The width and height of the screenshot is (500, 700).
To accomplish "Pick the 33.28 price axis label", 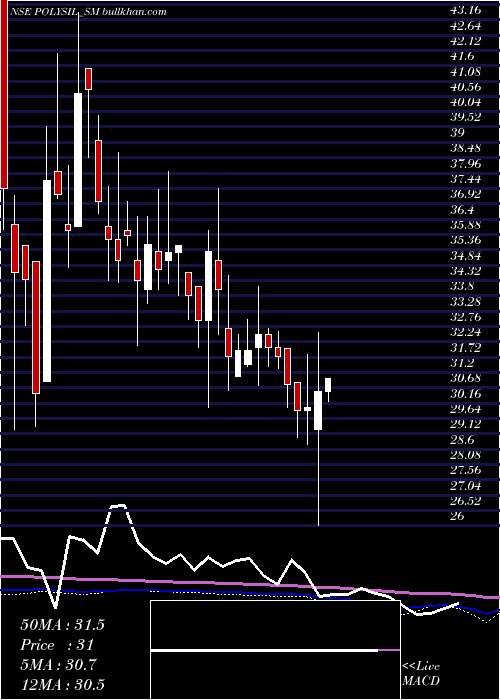I will 467,301.
